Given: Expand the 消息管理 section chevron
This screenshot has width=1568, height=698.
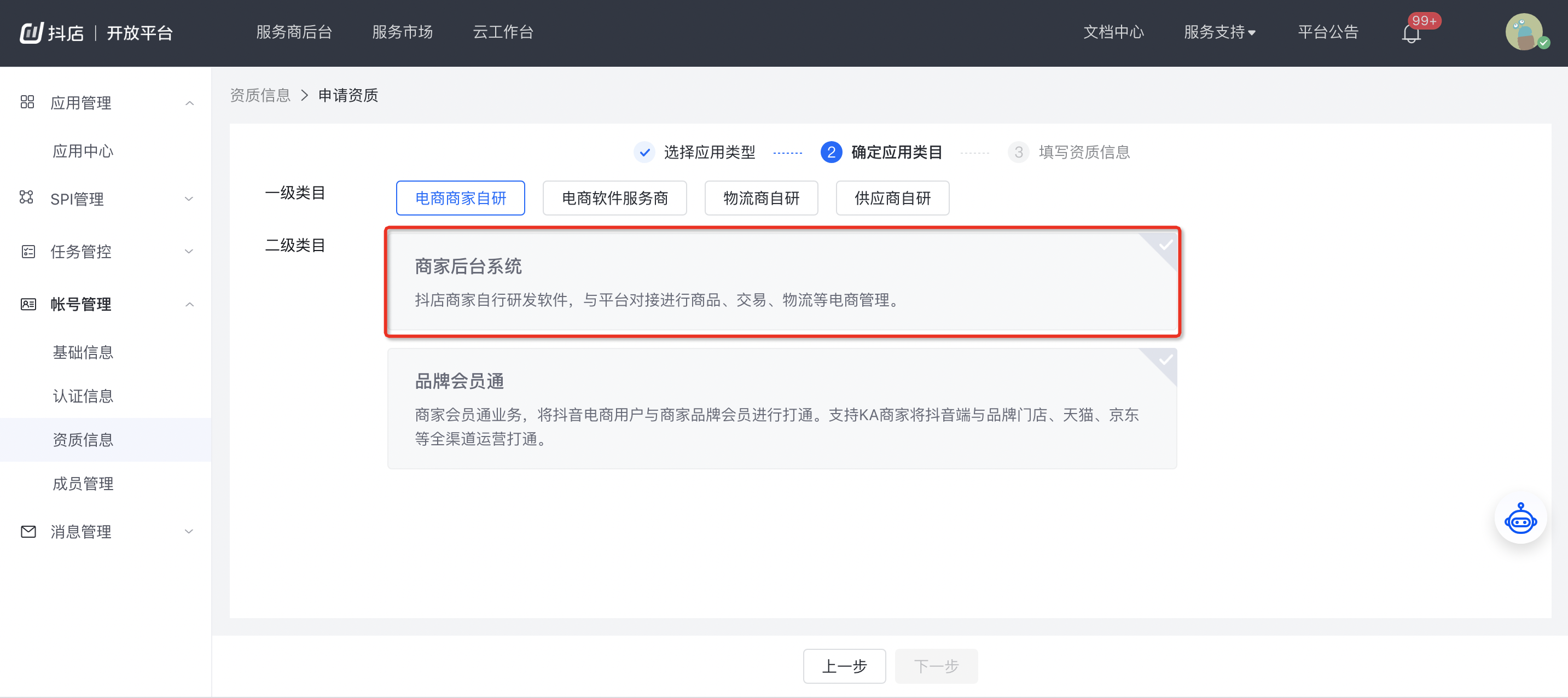Looking at the screenshot, I should coord(189,531).
